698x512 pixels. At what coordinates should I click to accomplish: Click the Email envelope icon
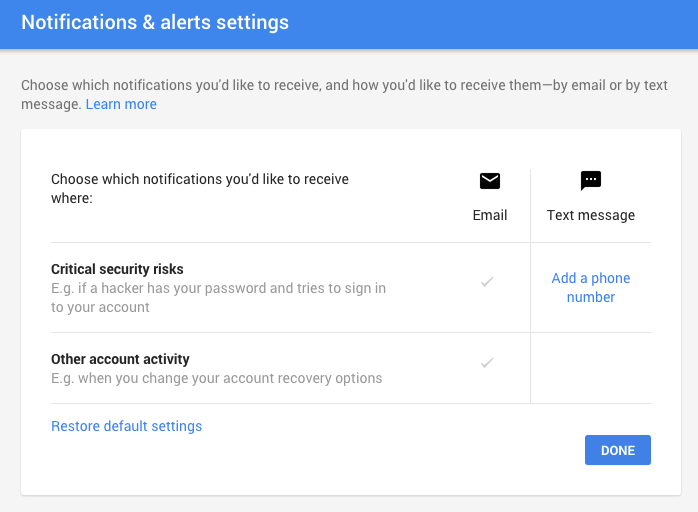[490, 181]
